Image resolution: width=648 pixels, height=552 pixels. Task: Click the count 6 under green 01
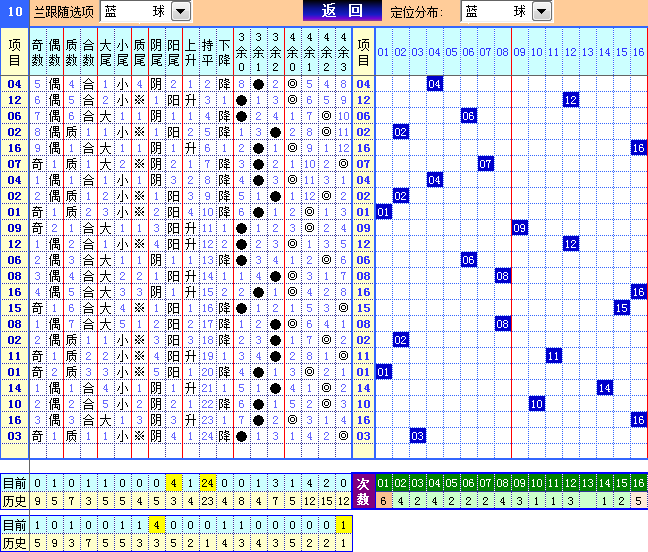pyautogui.click(x=384, y=501)
